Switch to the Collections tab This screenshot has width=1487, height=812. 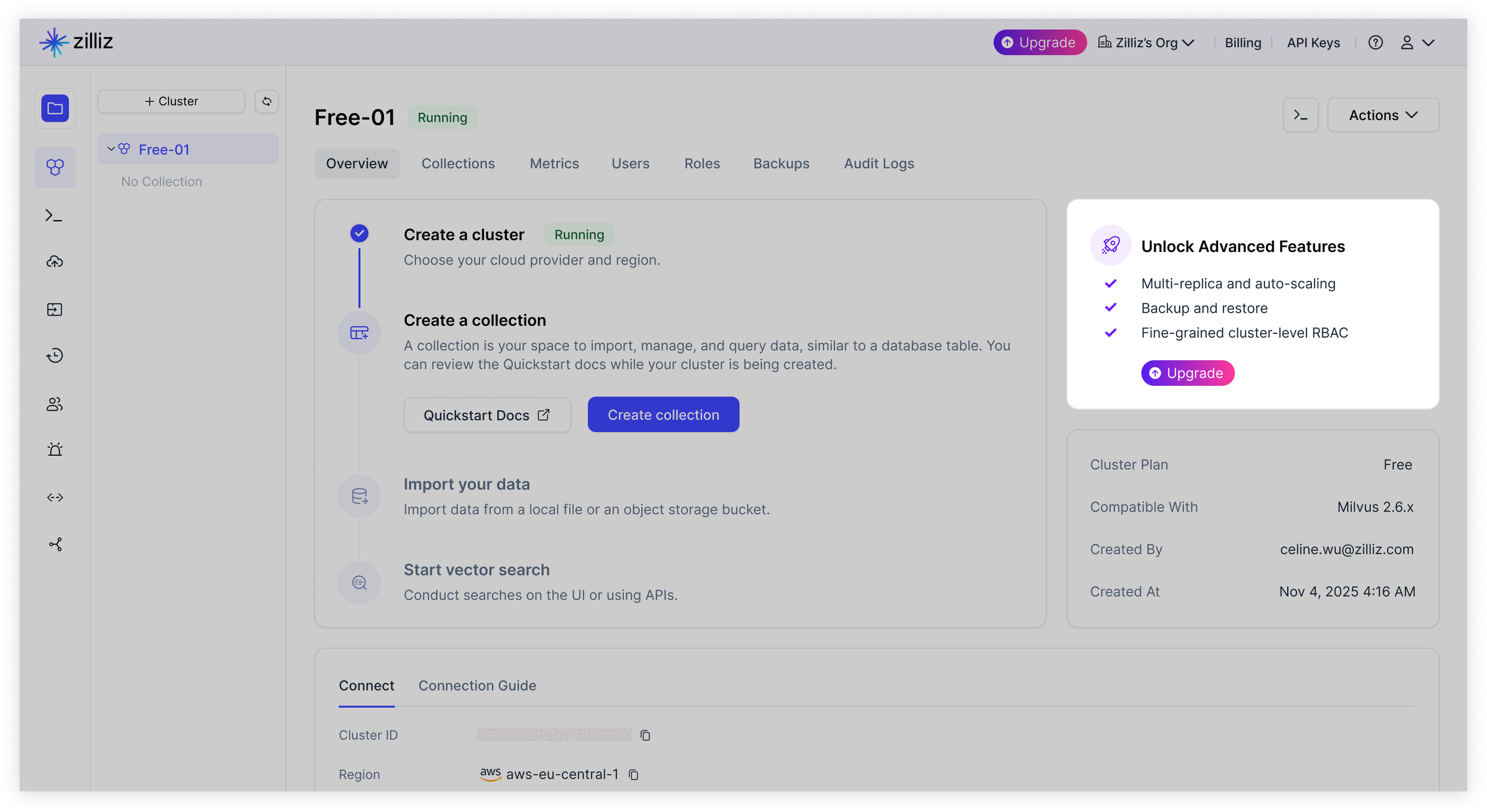(x=458, y=163)
